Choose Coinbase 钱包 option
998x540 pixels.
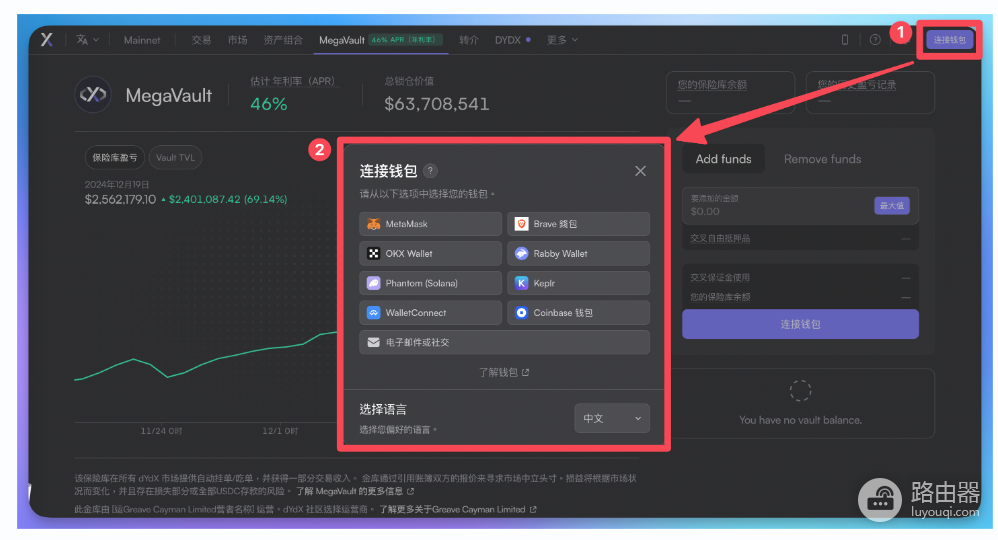579,313
